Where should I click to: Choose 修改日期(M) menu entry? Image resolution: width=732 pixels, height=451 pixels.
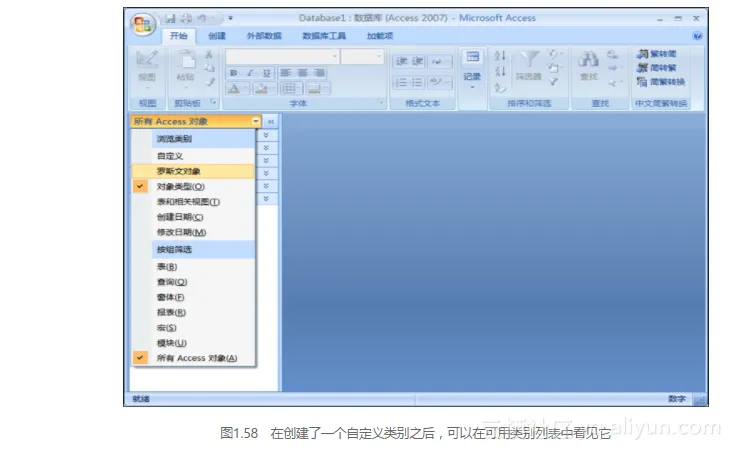click(x=194, y=233)
